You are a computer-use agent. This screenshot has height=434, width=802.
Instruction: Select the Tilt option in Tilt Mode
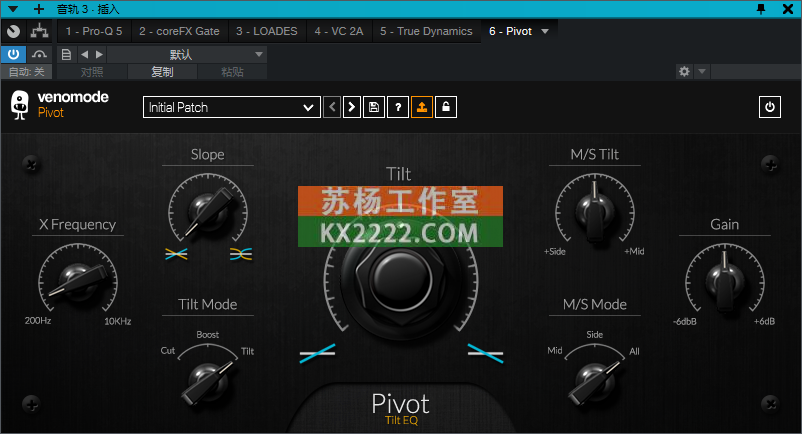tap(248, 351)
